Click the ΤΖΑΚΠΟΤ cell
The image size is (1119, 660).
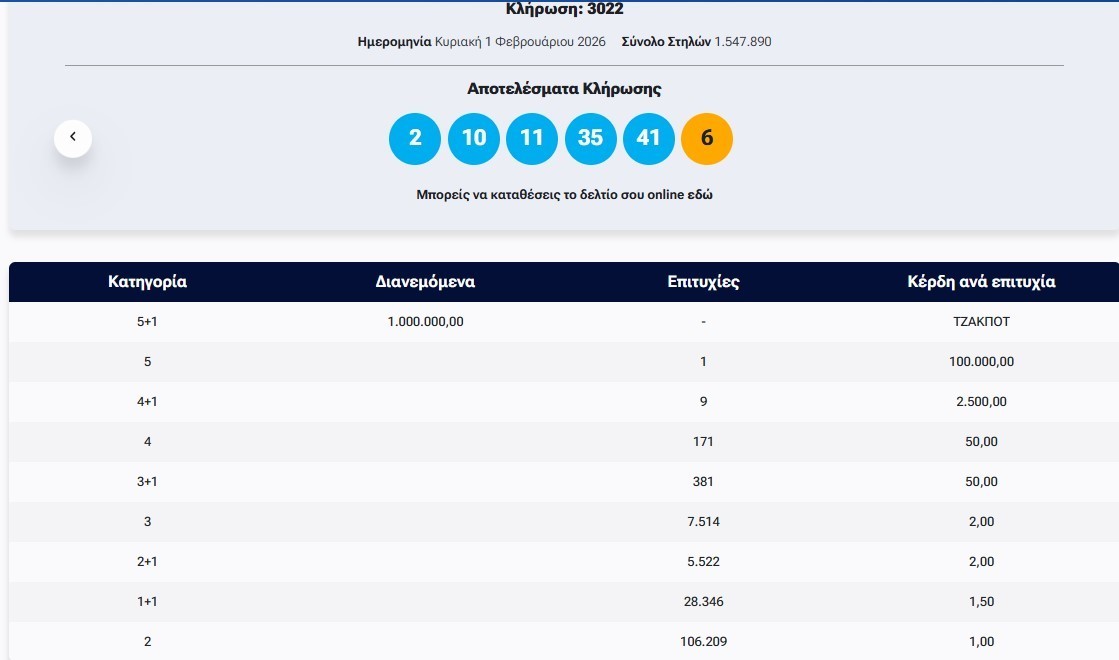[x=981, y=322]
